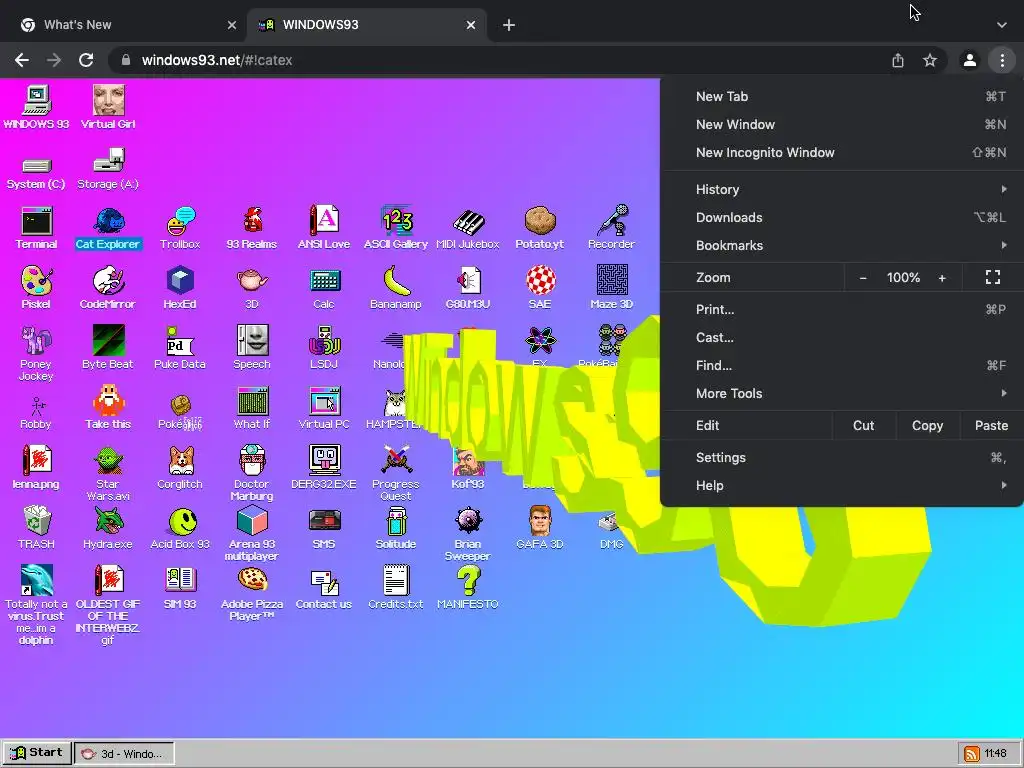The height and width of the screenshot is (768, 1024).
Task: Enter fullscreen via zoom row icon
Action: point(993,278)
